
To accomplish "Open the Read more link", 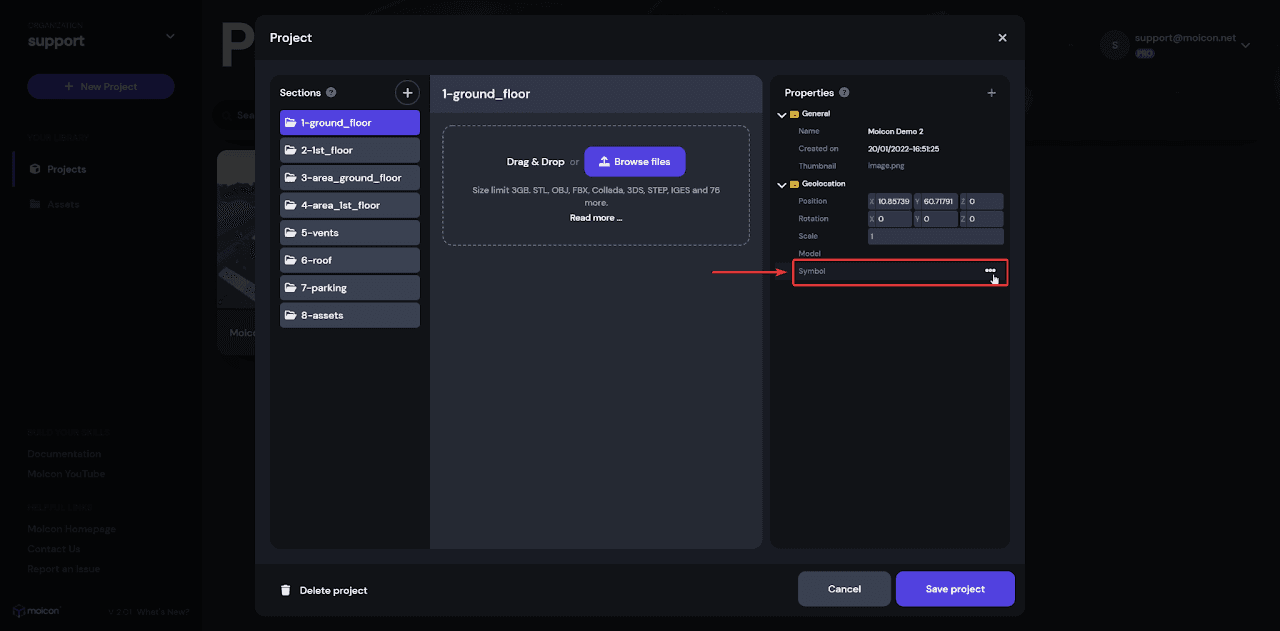I will click(596, 218).
